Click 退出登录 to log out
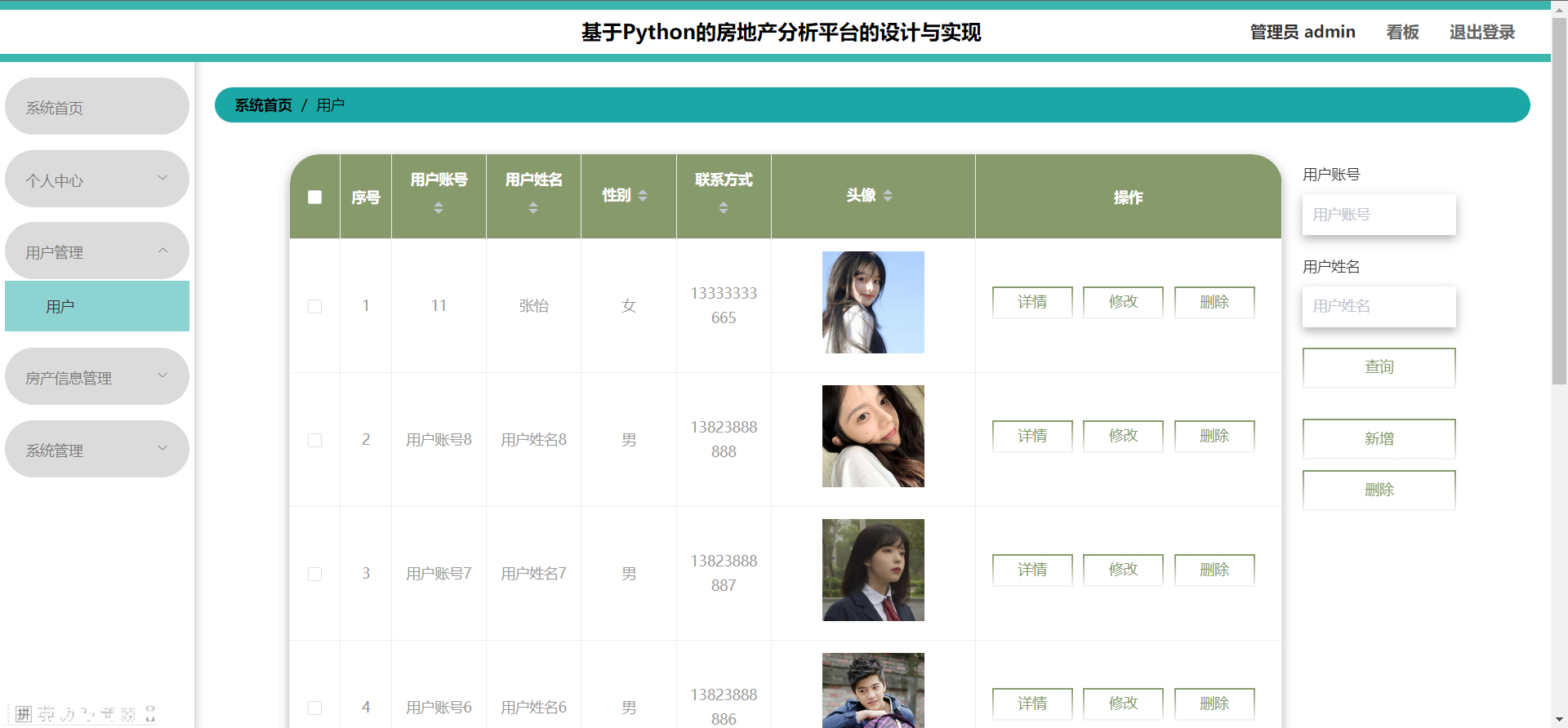Screen dimensions: 1568x728 click(x=1481, y=32)
